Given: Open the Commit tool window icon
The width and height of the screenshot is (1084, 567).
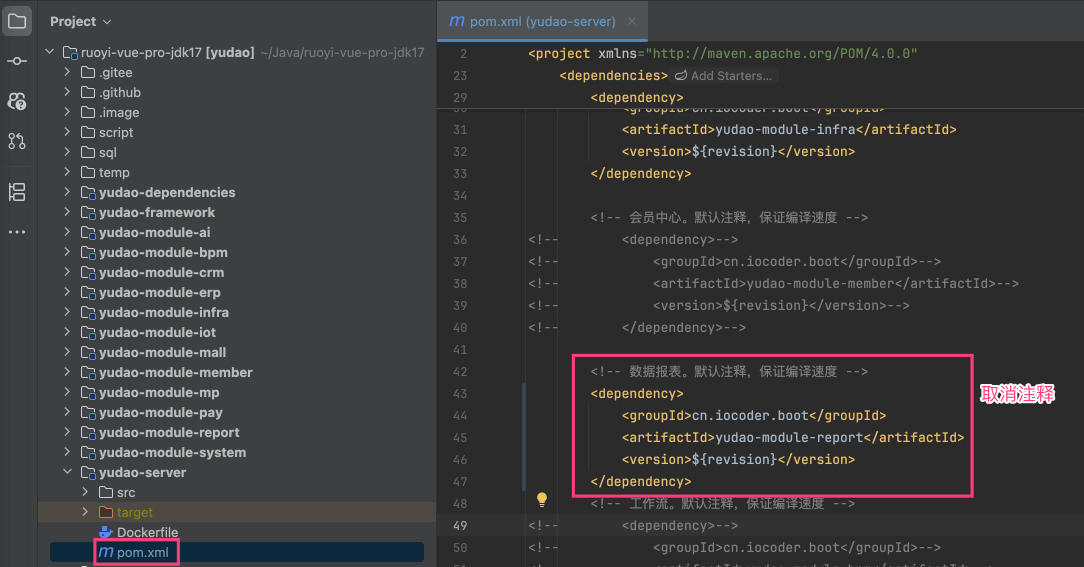Looking at the screenshot, I should [x=17, y=61].
